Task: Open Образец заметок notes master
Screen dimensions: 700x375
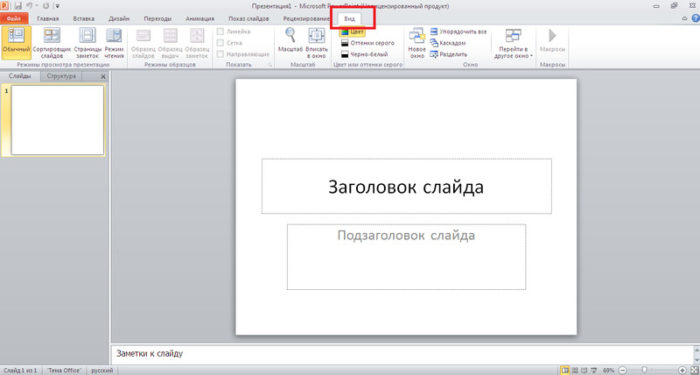Action: click(x=197, y=42)
